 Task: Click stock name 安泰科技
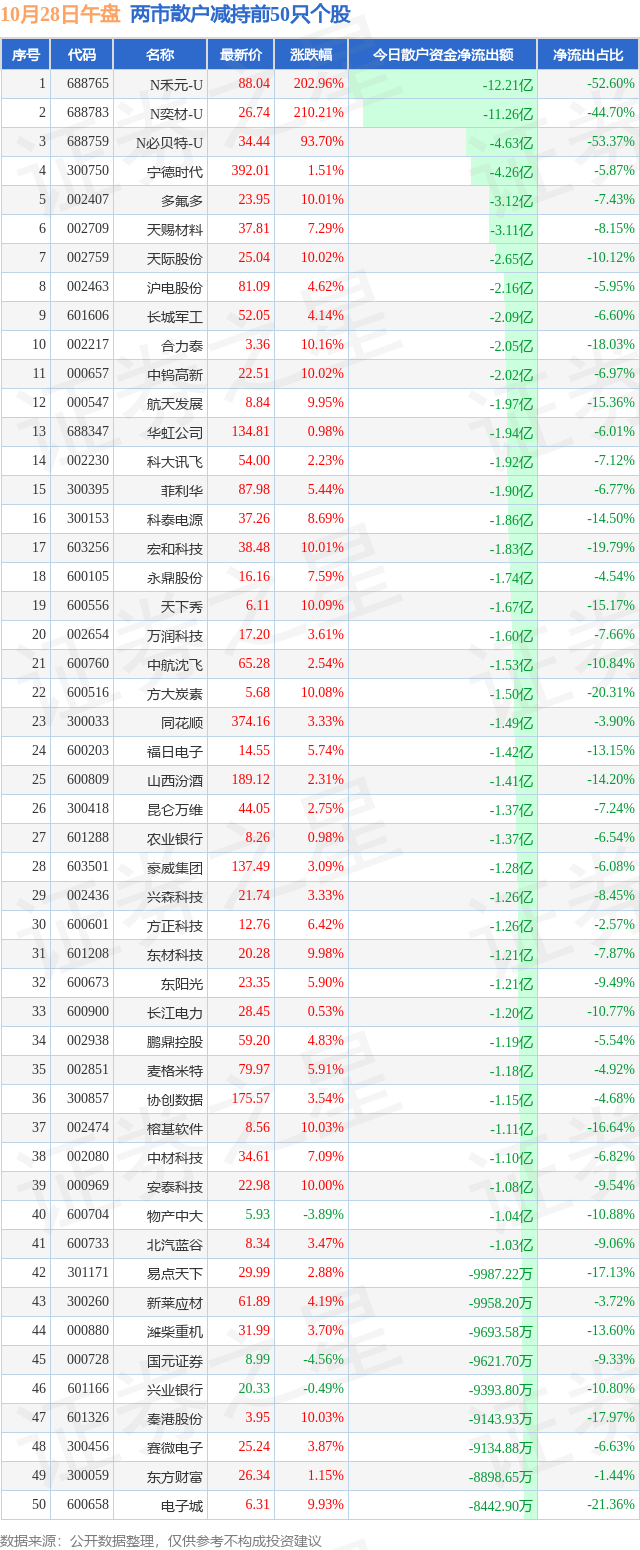pos(175,1186)
